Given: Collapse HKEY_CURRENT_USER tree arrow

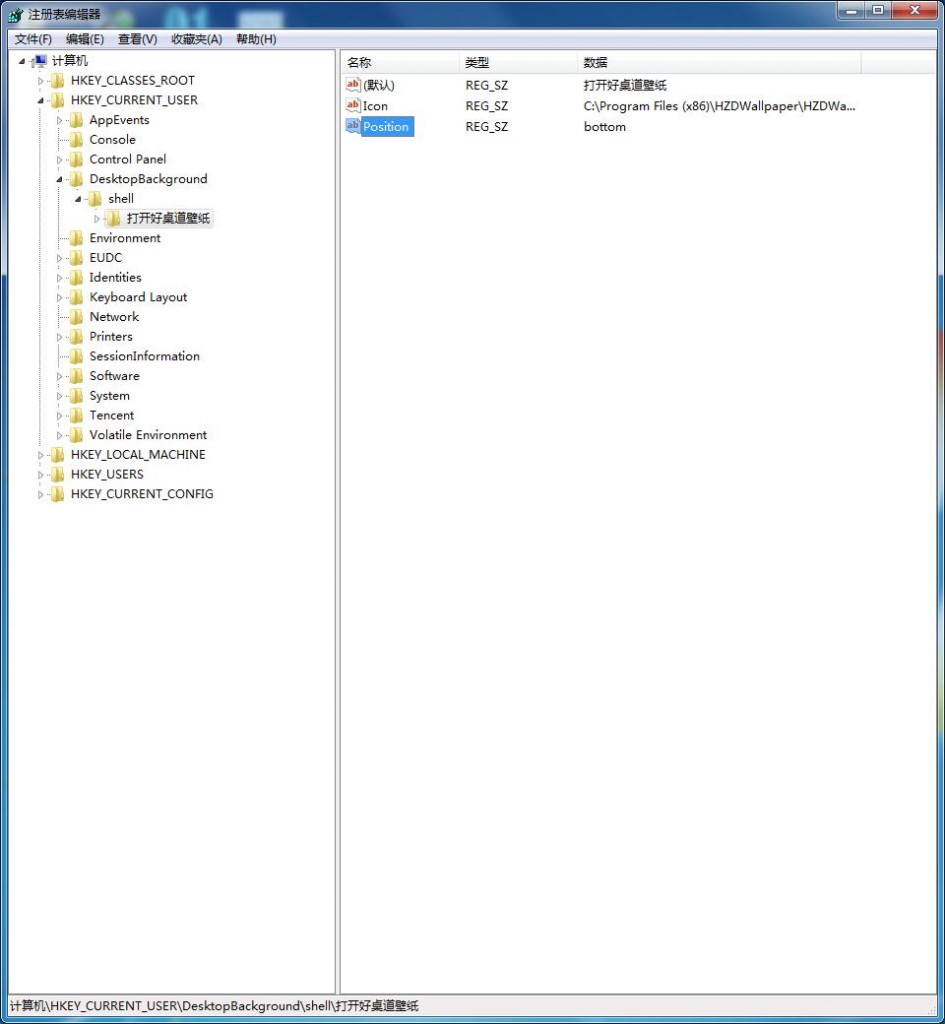Looking at the screenshot, I should [40, 101].
